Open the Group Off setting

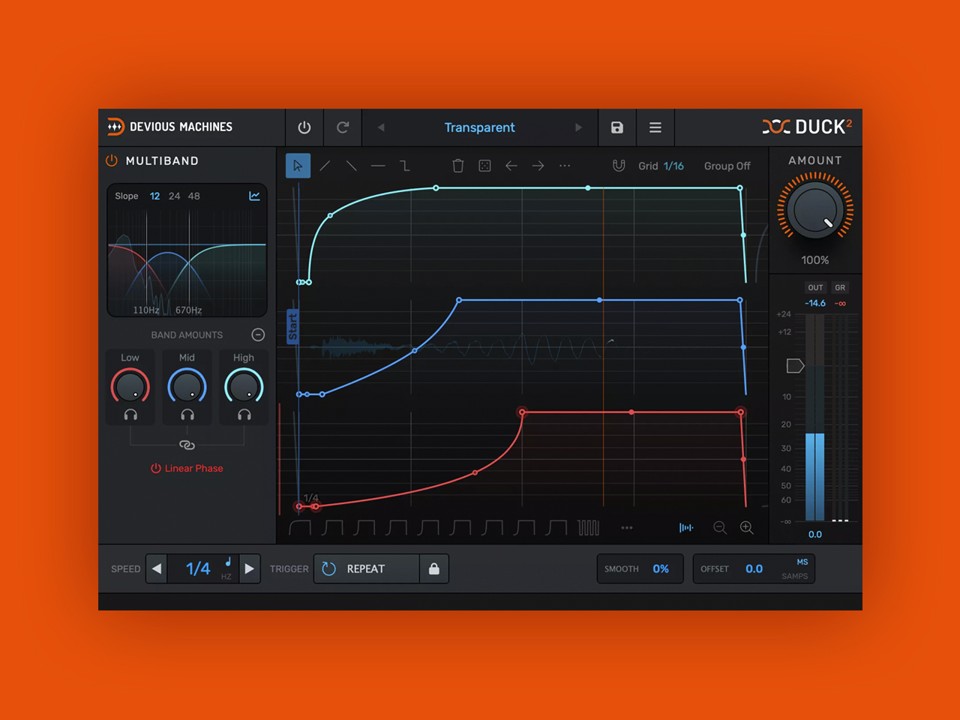click(x=727, y=166)
